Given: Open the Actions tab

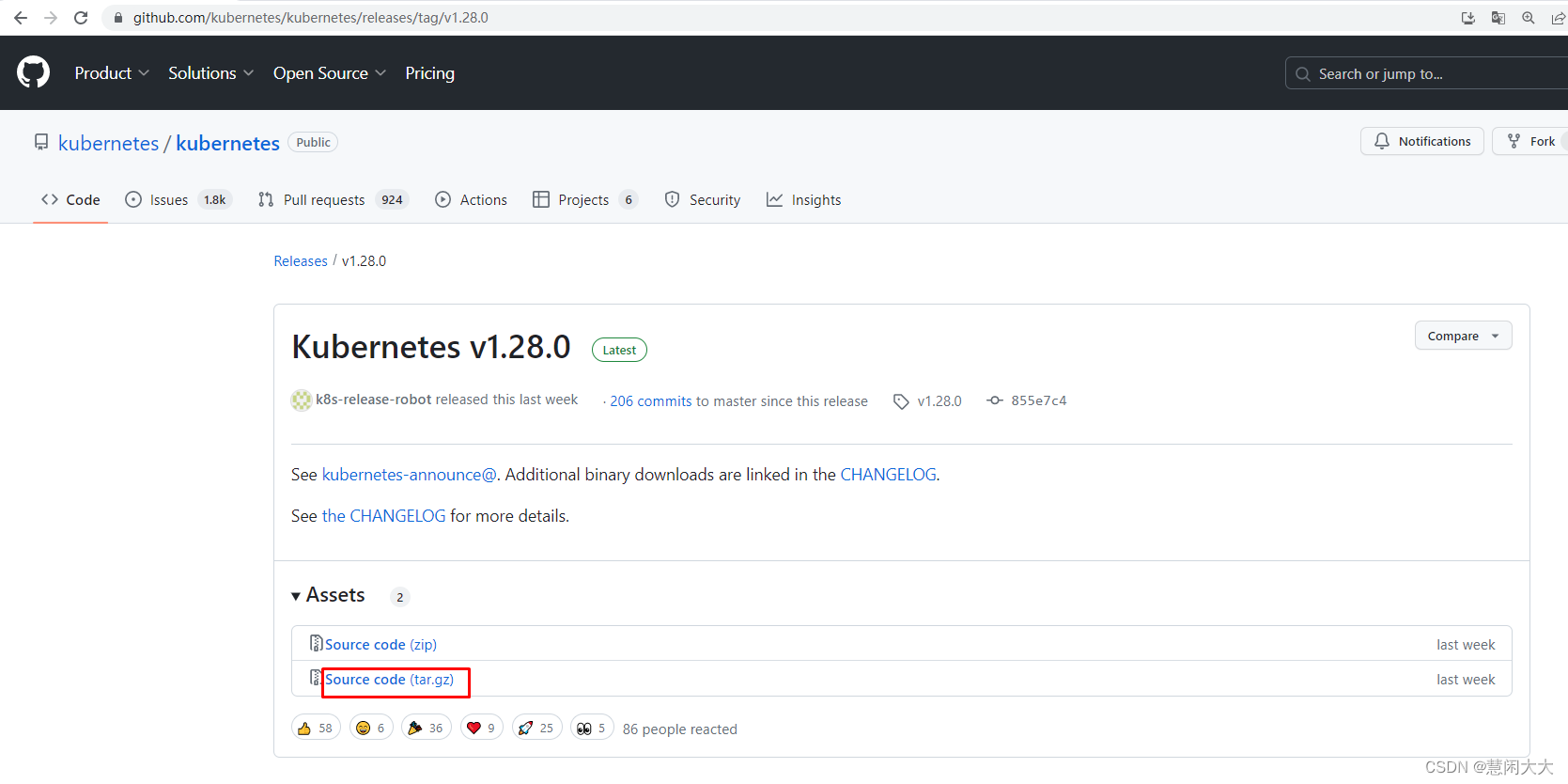Looking at the screenshot, I should click(471, 199).
